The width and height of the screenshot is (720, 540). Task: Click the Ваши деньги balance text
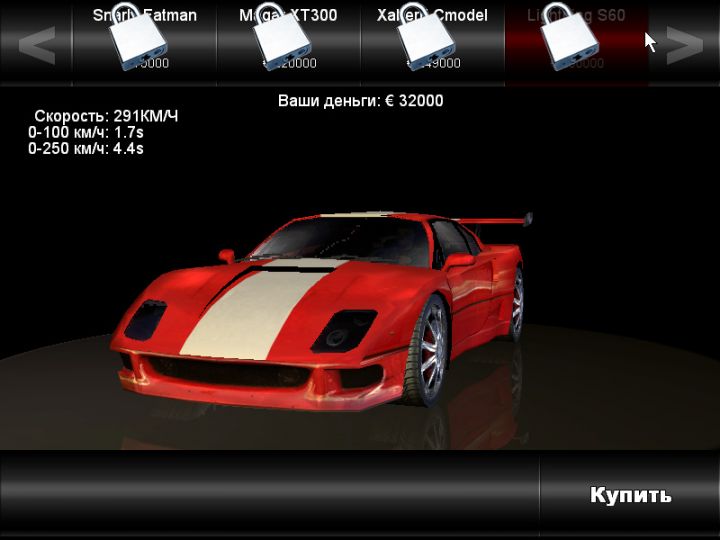[360, 101]
